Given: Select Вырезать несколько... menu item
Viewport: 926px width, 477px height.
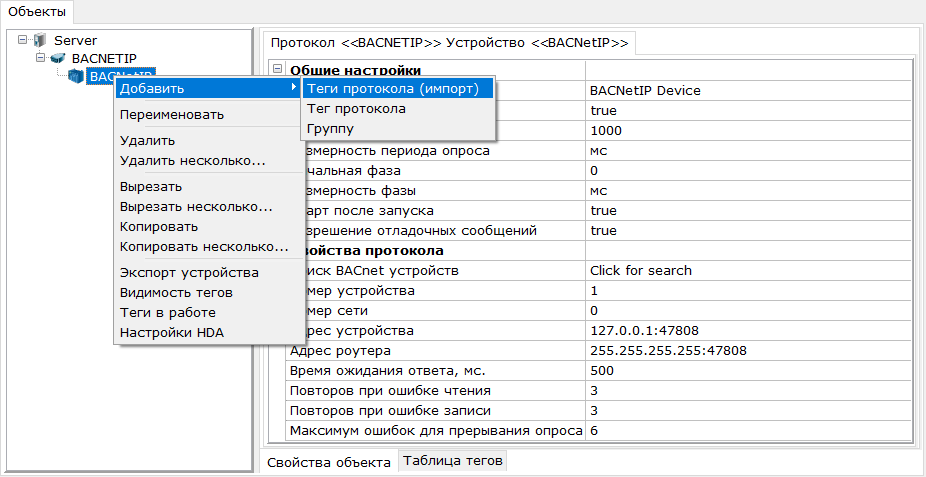Looking at the screenshot, I should [x=207, y=207].
